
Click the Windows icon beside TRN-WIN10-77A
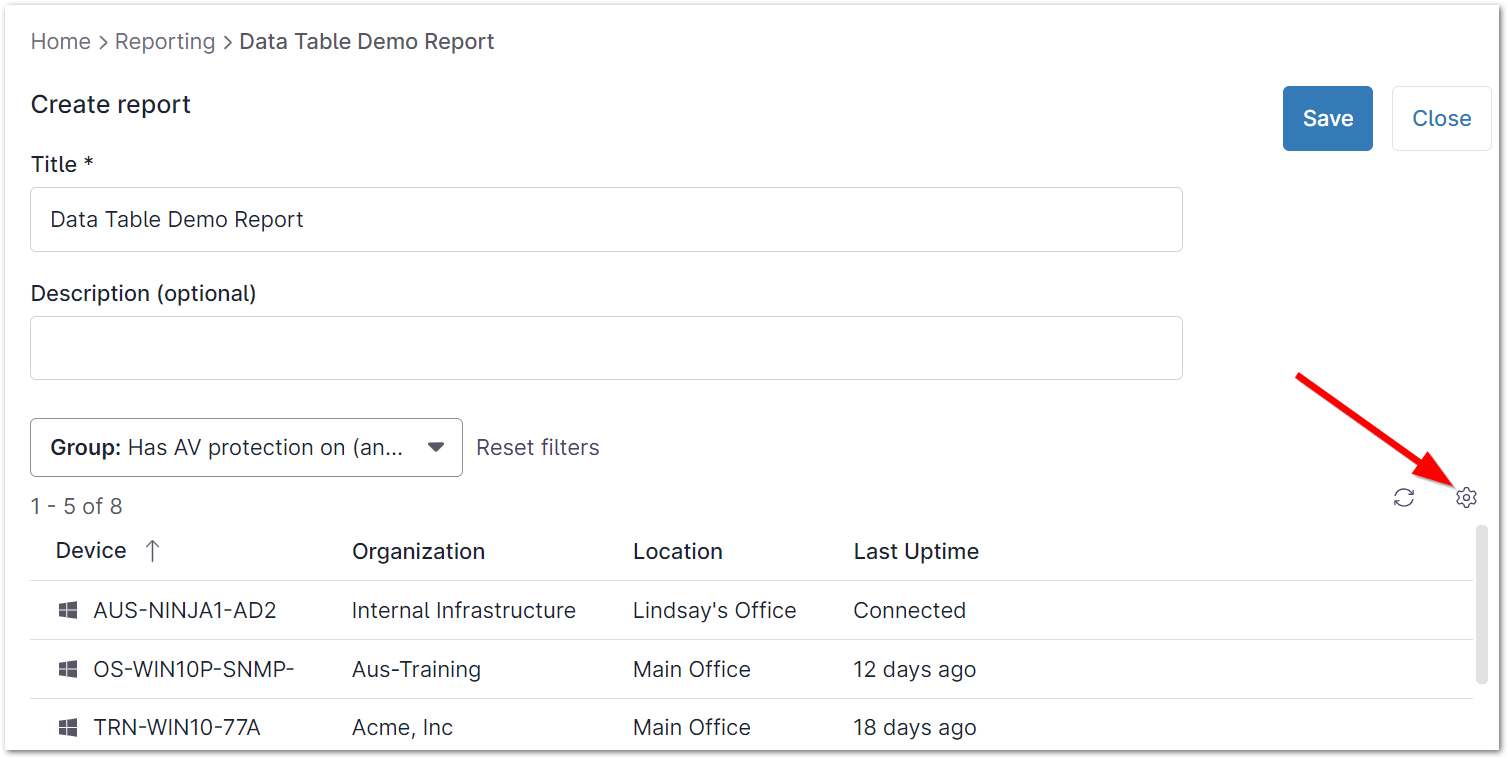pos(67,727)
